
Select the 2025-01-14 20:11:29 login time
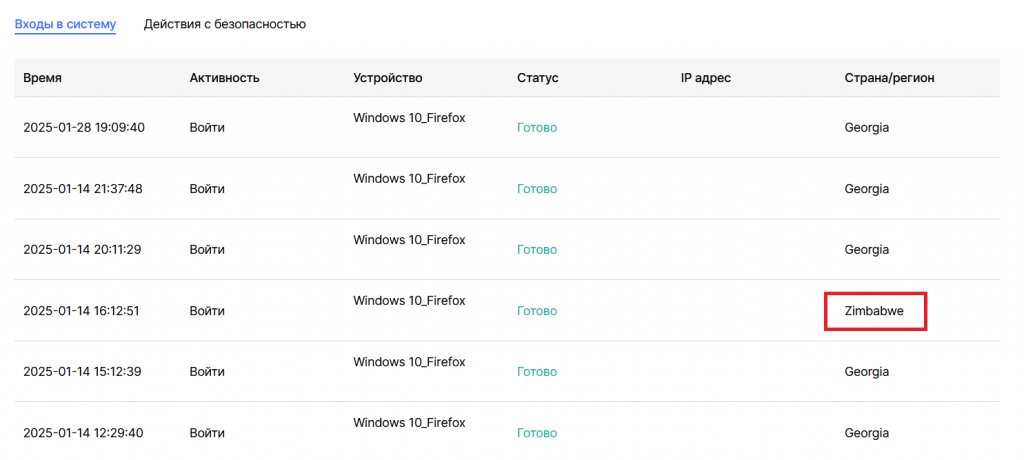82,250
